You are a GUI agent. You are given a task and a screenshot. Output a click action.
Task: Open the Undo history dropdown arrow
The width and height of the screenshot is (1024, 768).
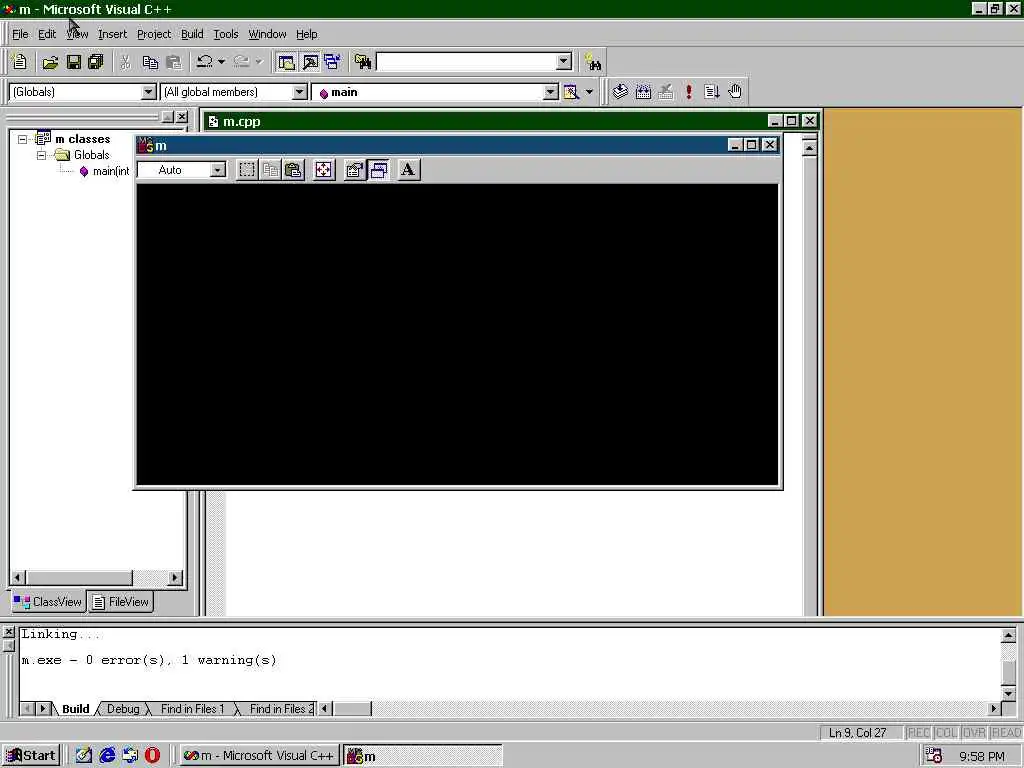coord(221,62)
